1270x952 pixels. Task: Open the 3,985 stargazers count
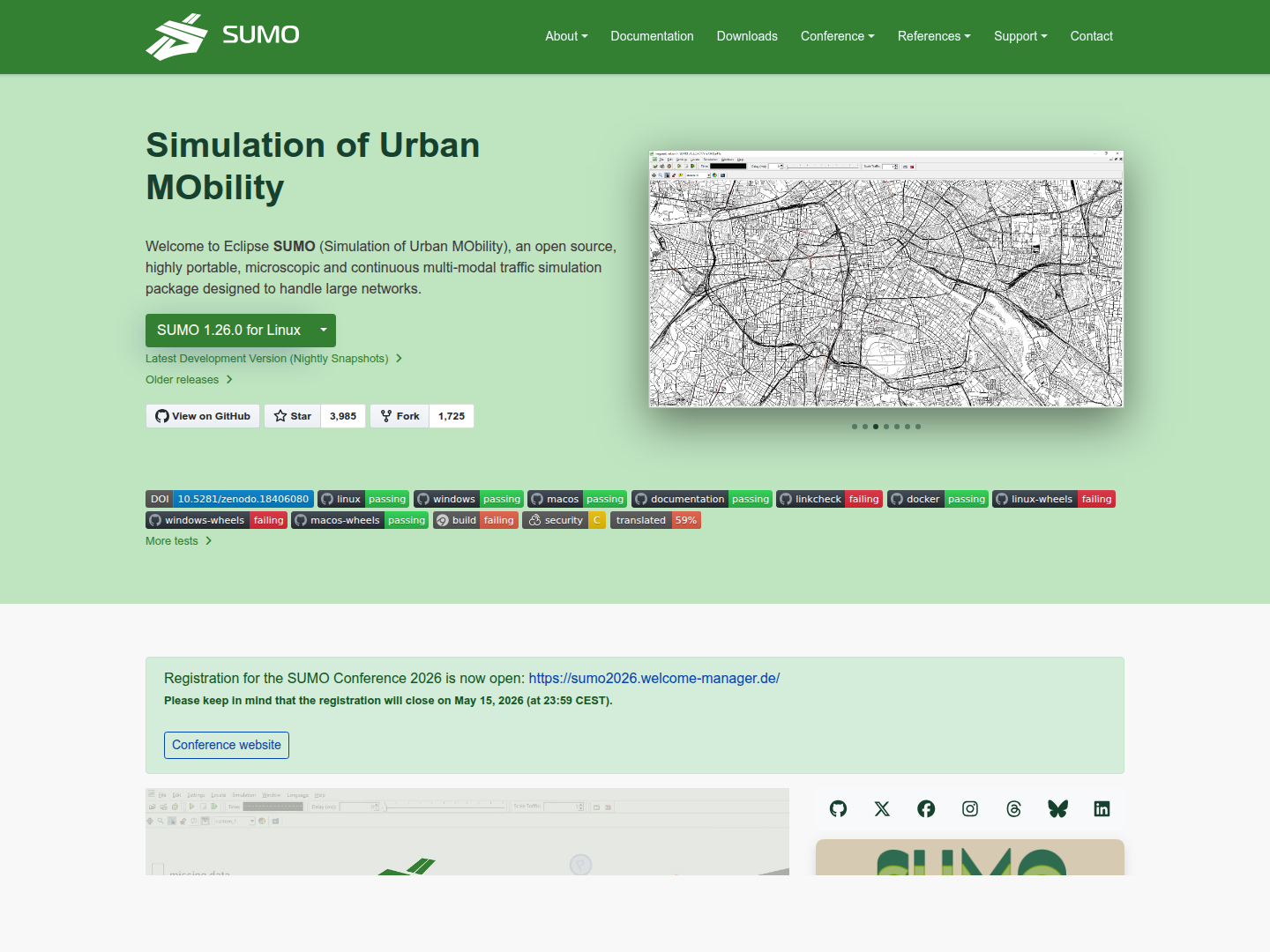point(343,416)
